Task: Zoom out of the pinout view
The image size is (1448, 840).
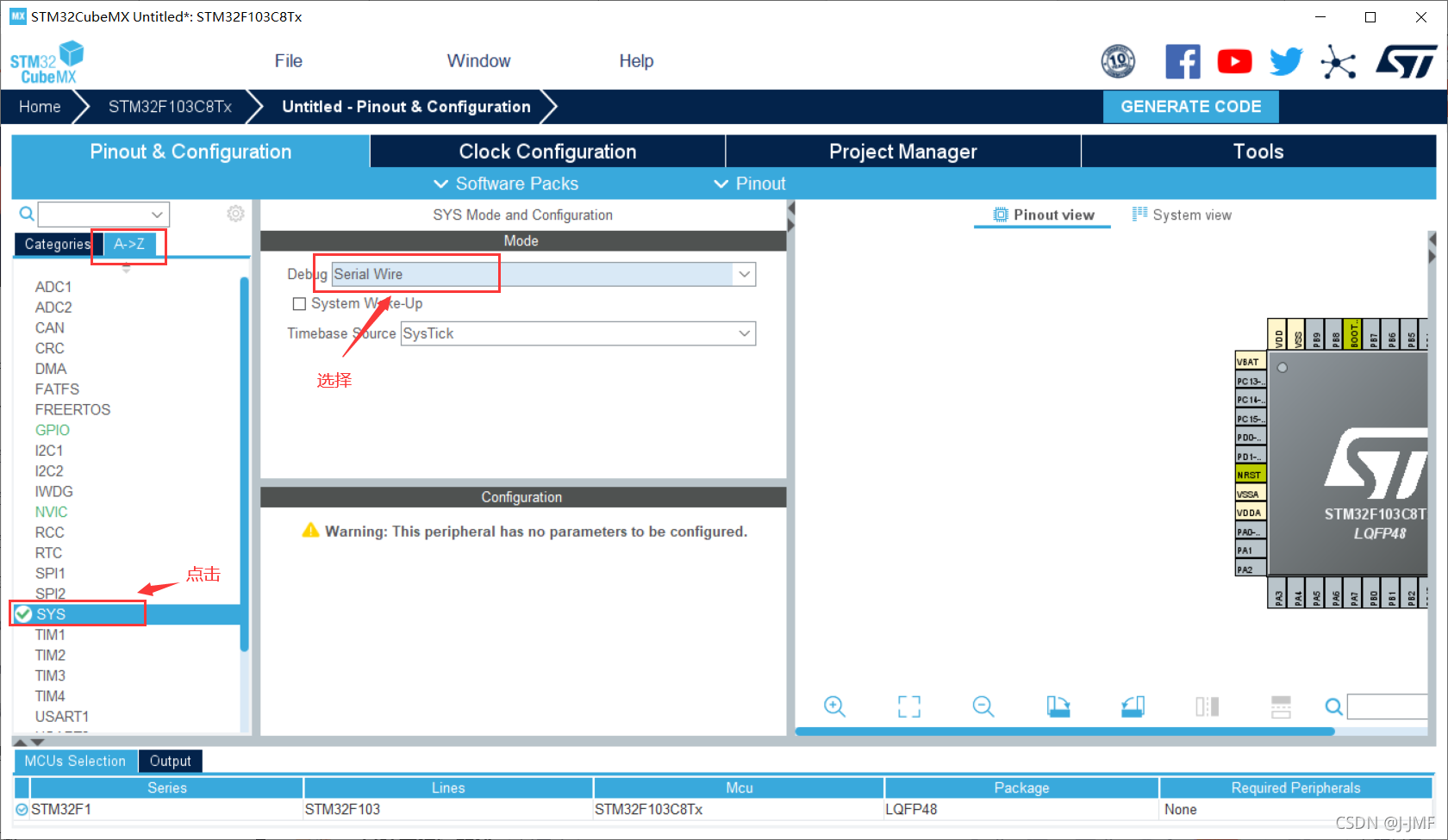Action: coord(983,706)
